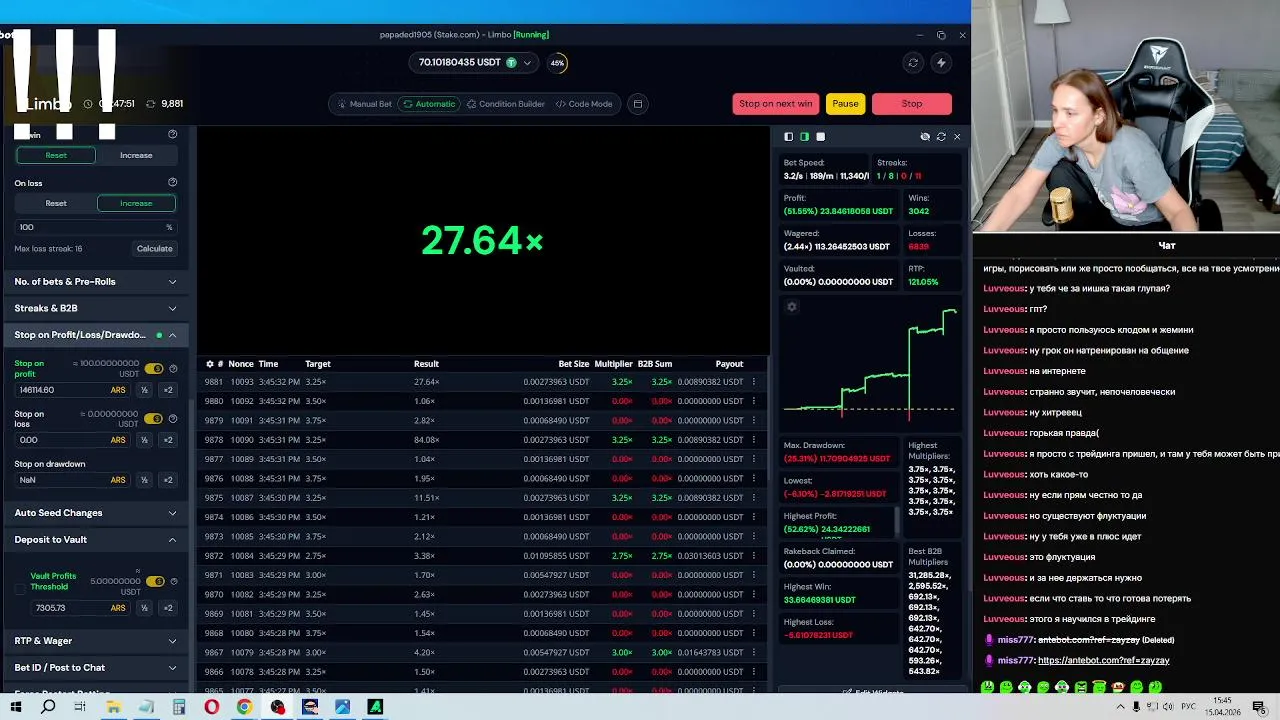This screenshot has width=1280, height=720.
Task: Click help icon next to On loss
Action: point(172,183)
